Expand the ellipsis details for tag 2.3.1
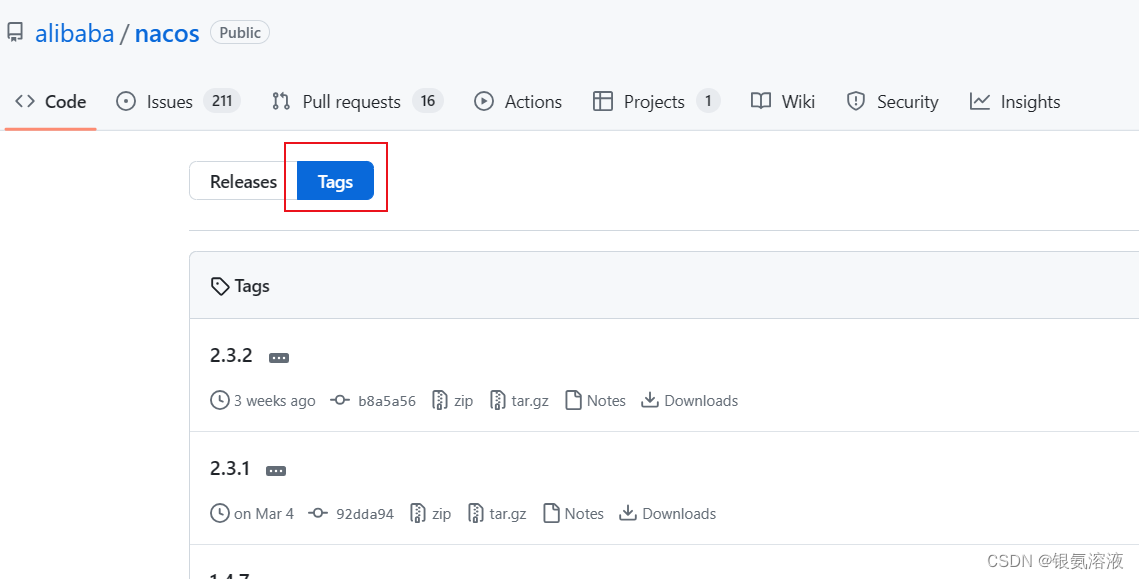 276,471
